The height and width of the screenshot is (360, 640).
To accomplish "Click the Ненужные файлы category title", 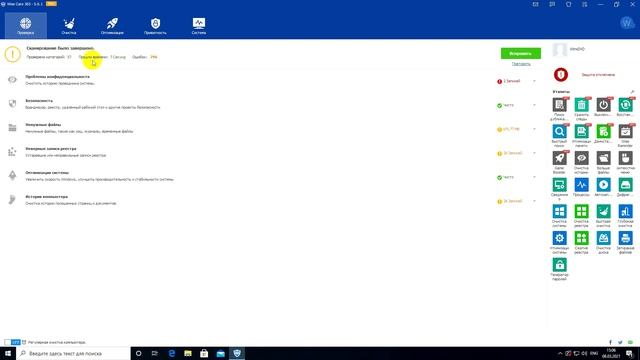I will coord(43,125).
